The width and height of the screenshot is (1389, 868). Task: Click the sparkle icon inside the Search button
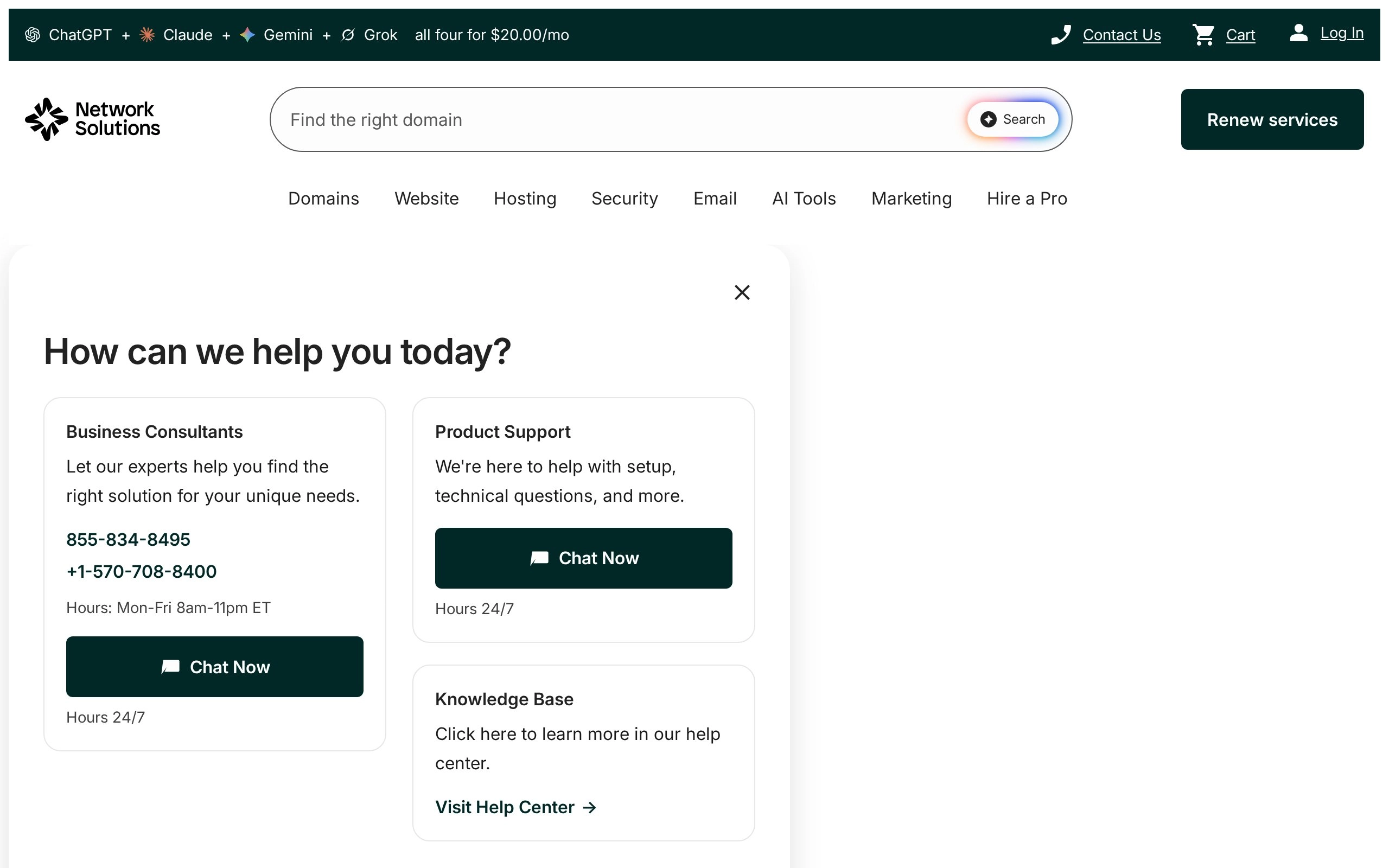(988, 119)
